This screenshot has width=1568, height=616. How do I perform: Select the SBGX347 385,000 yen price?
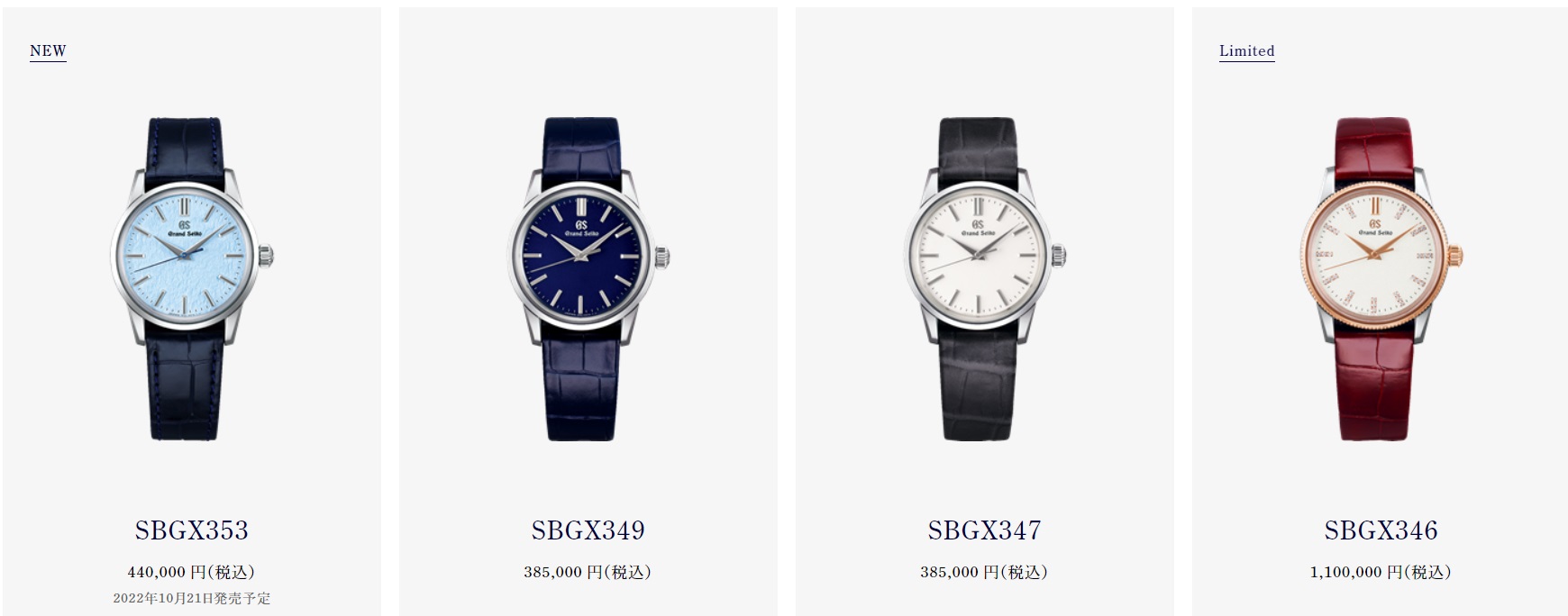click(x=984, y=572)
